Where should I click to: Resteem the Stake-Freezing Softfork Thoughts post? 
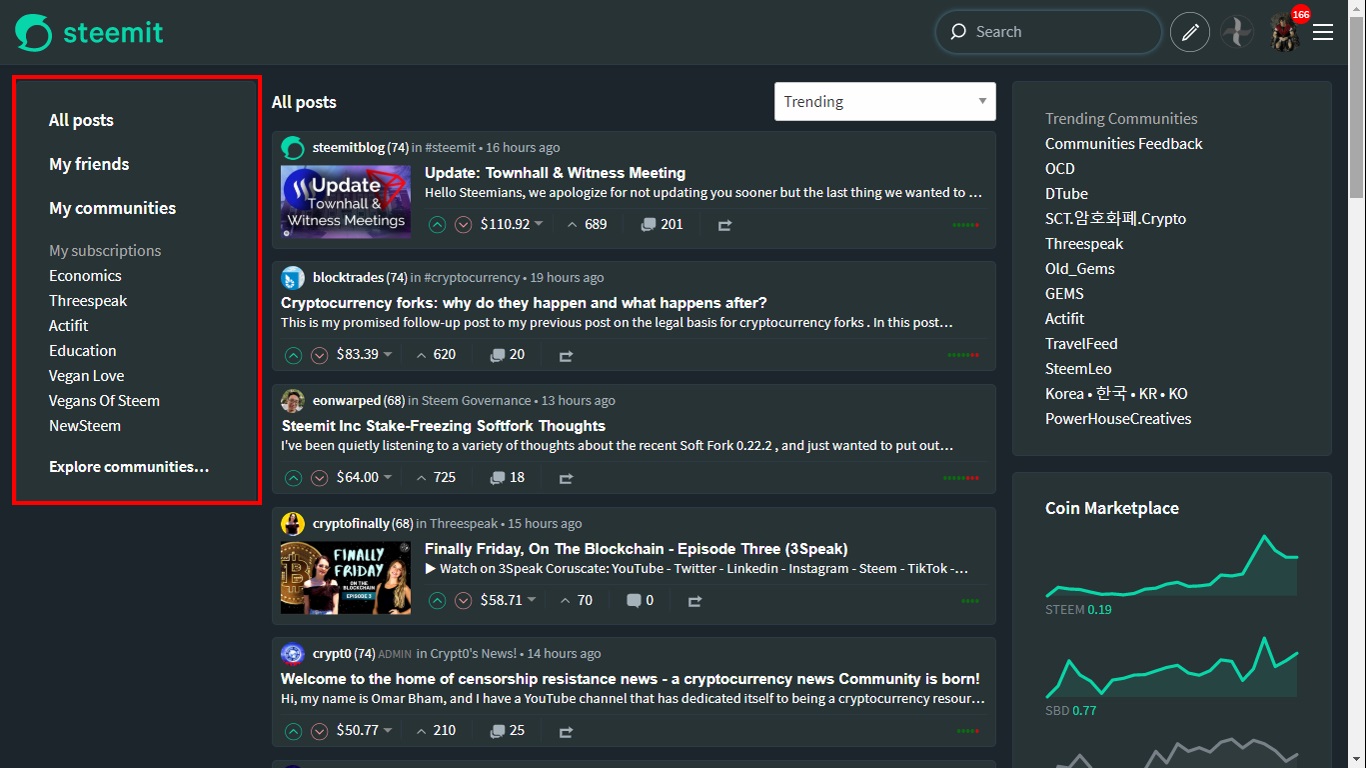[566, 478]
